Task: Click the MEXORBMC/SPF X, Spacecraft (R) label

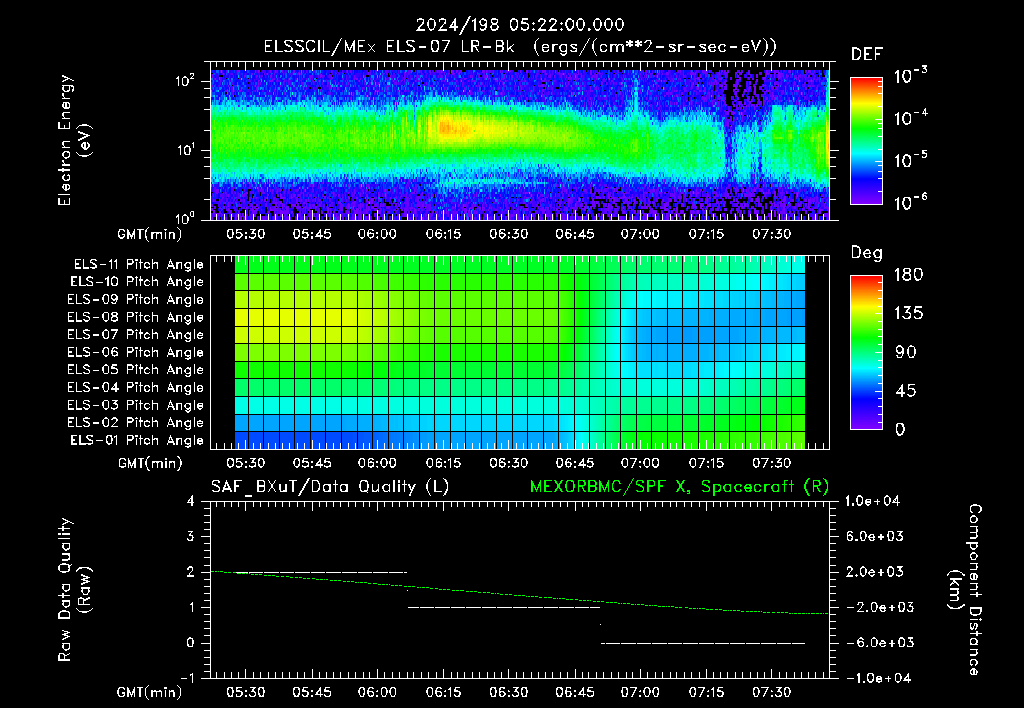Action: point(679,487)
